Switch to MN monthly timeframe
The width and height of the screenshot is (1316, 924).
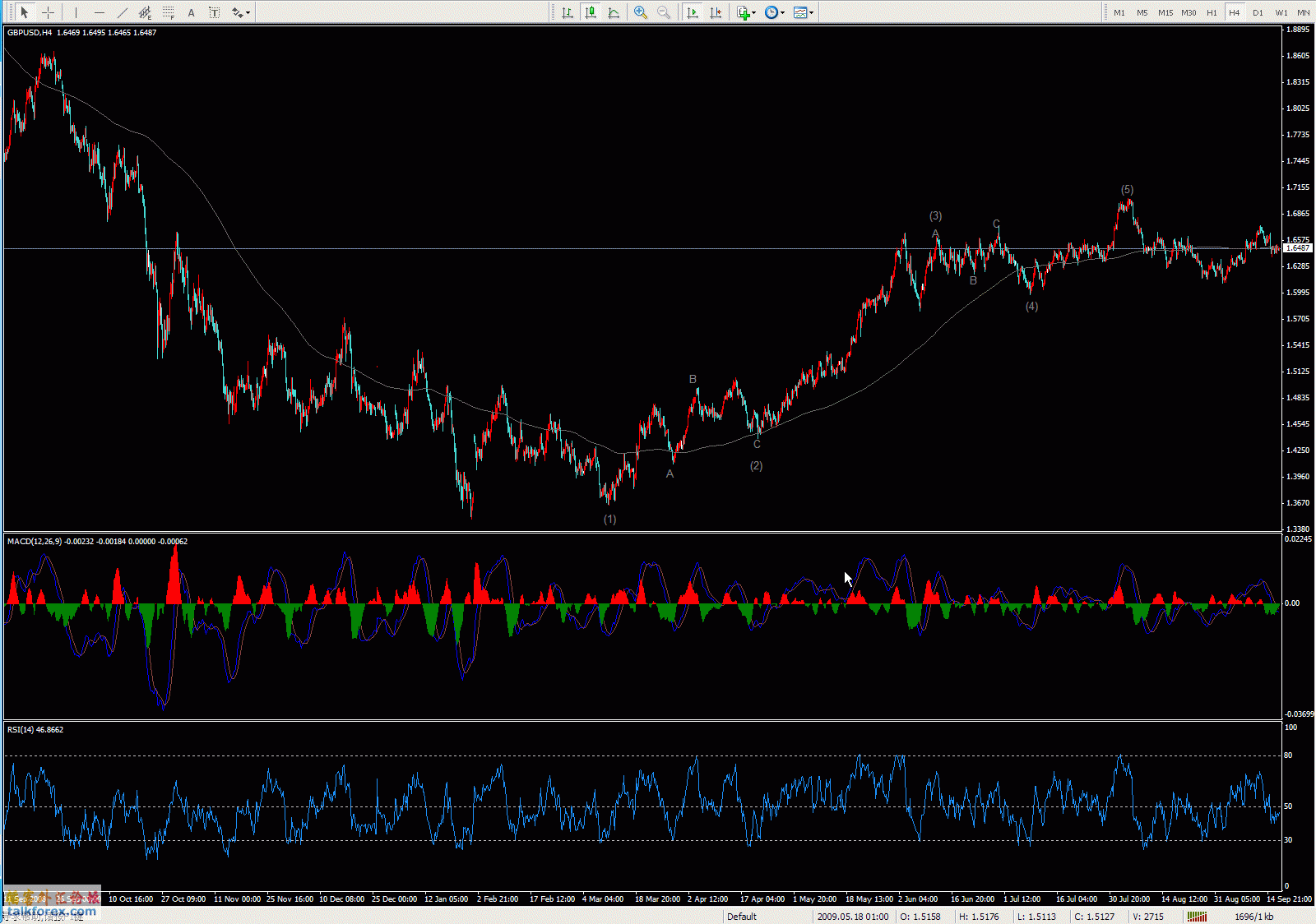click(x=1304, y=12)
